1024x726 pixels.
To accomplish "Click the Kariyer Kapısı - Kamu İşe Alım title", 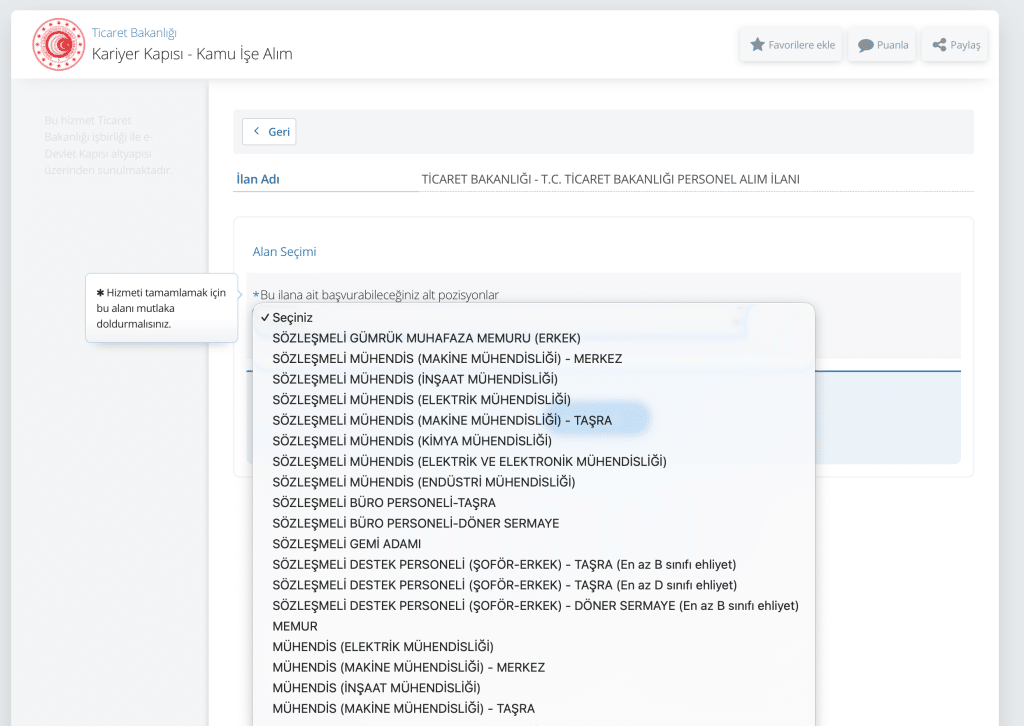I will coord(192,54).
